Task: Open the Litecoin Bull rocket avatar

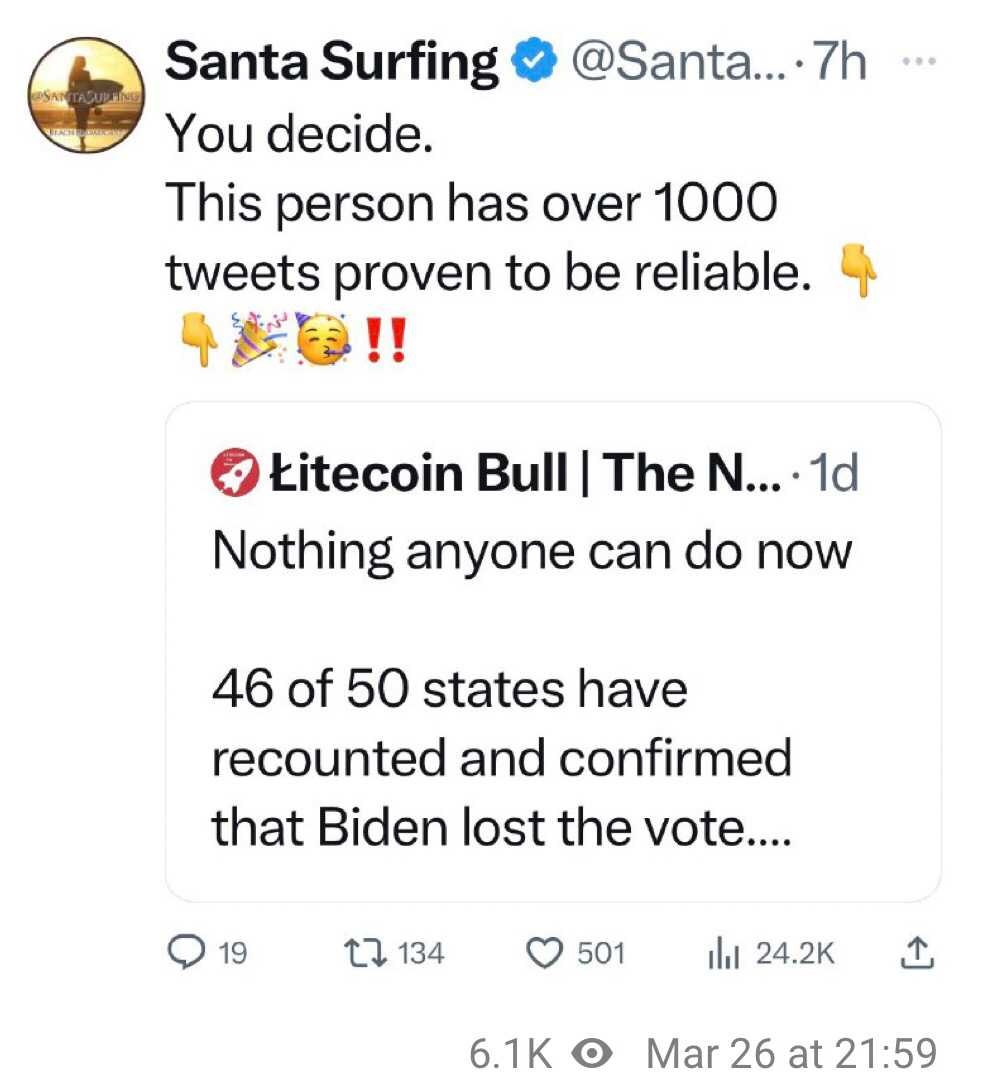Action: pos(234,473)
